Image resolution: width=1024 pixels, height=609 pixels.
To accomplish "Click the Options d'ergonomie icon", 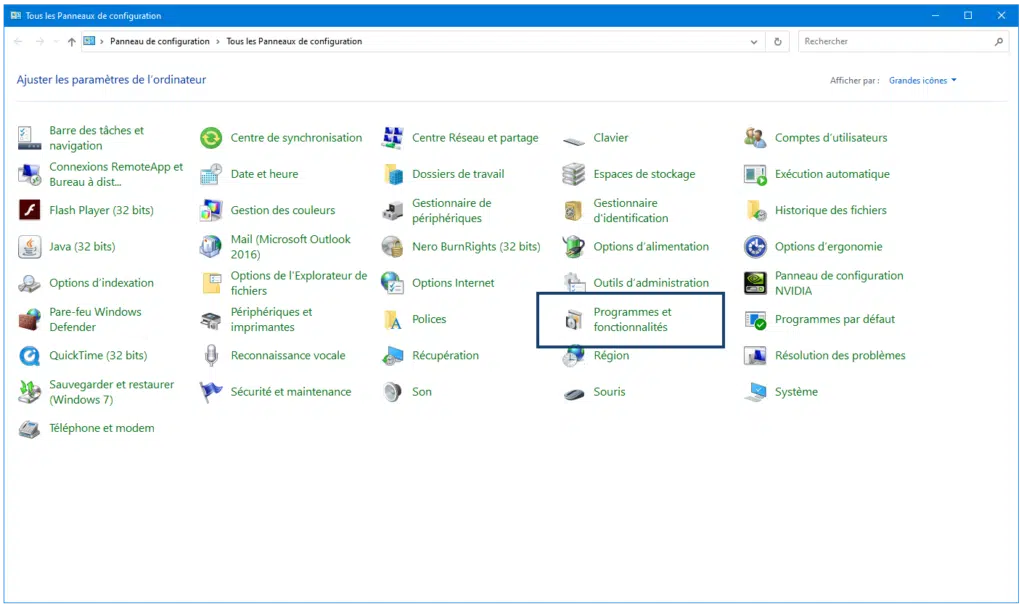I will click(756, 247).
